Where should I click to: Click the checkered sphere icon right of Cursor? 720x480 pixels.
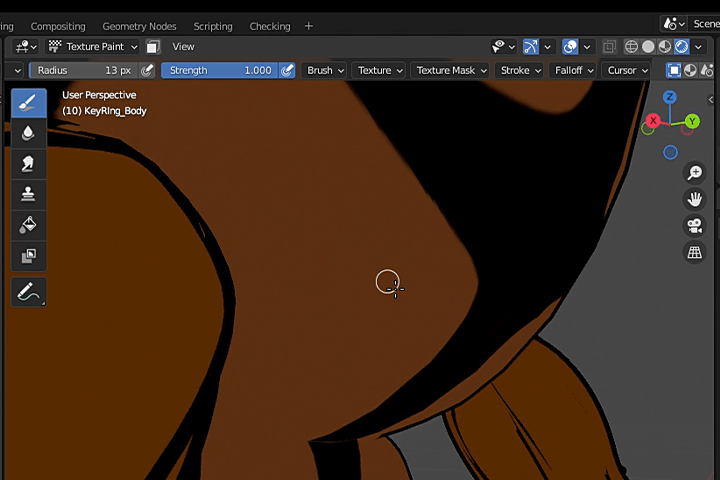[x=690, y=70]
